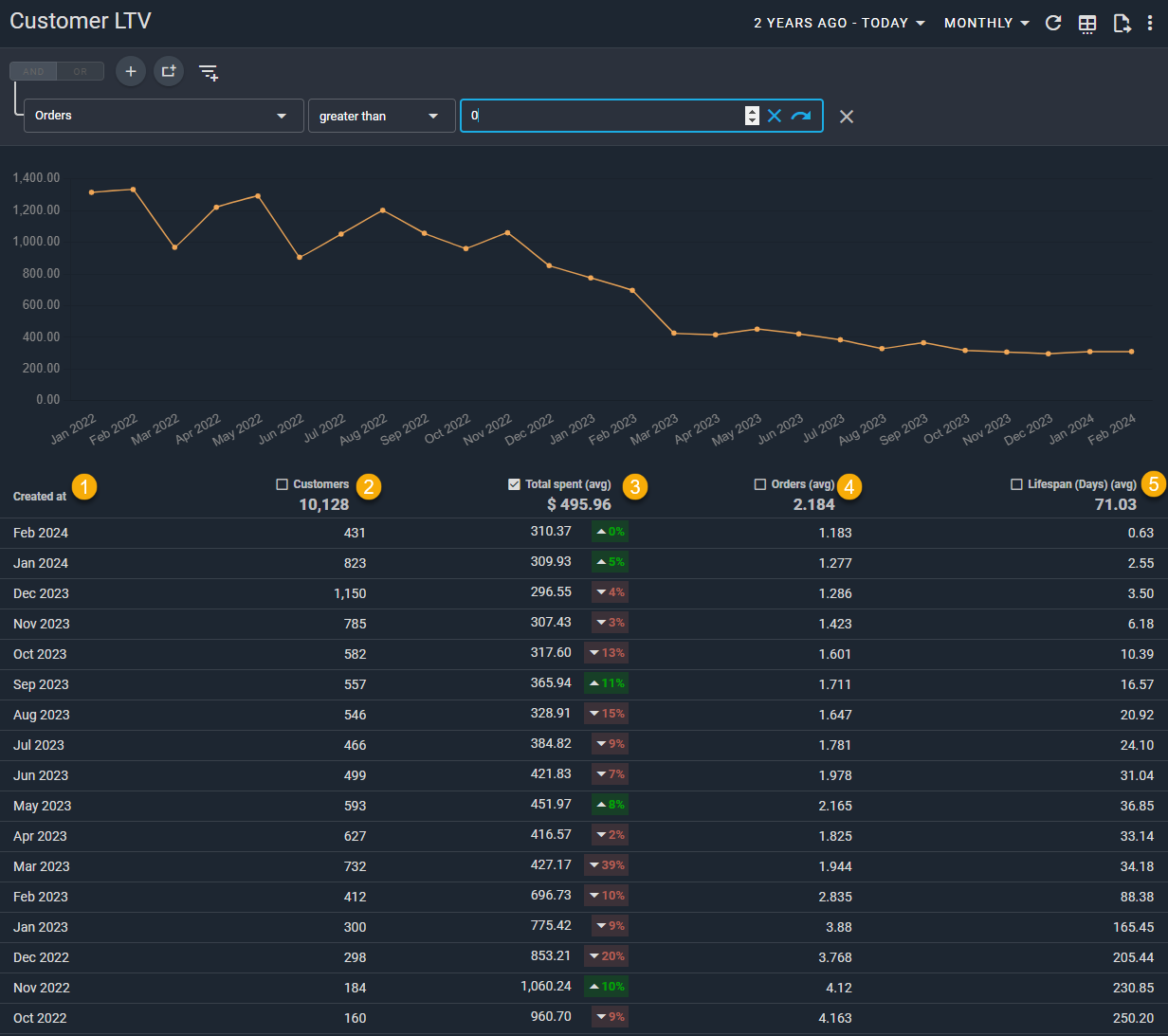1168x1036 pixels.
Task: Open the MONTHLY interval dropdown
Action: point(986,22)
